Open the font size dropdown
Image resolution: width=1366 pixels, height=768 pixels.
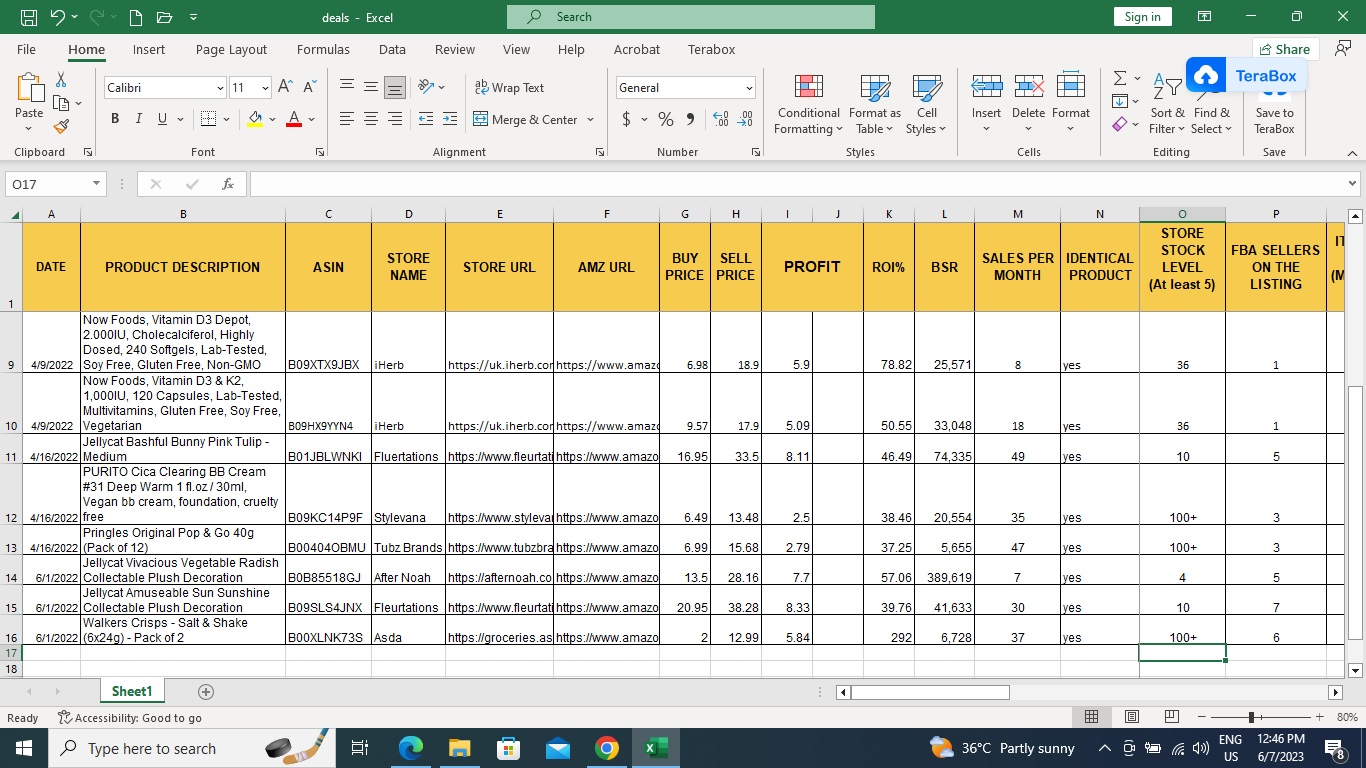coord(265,88)
